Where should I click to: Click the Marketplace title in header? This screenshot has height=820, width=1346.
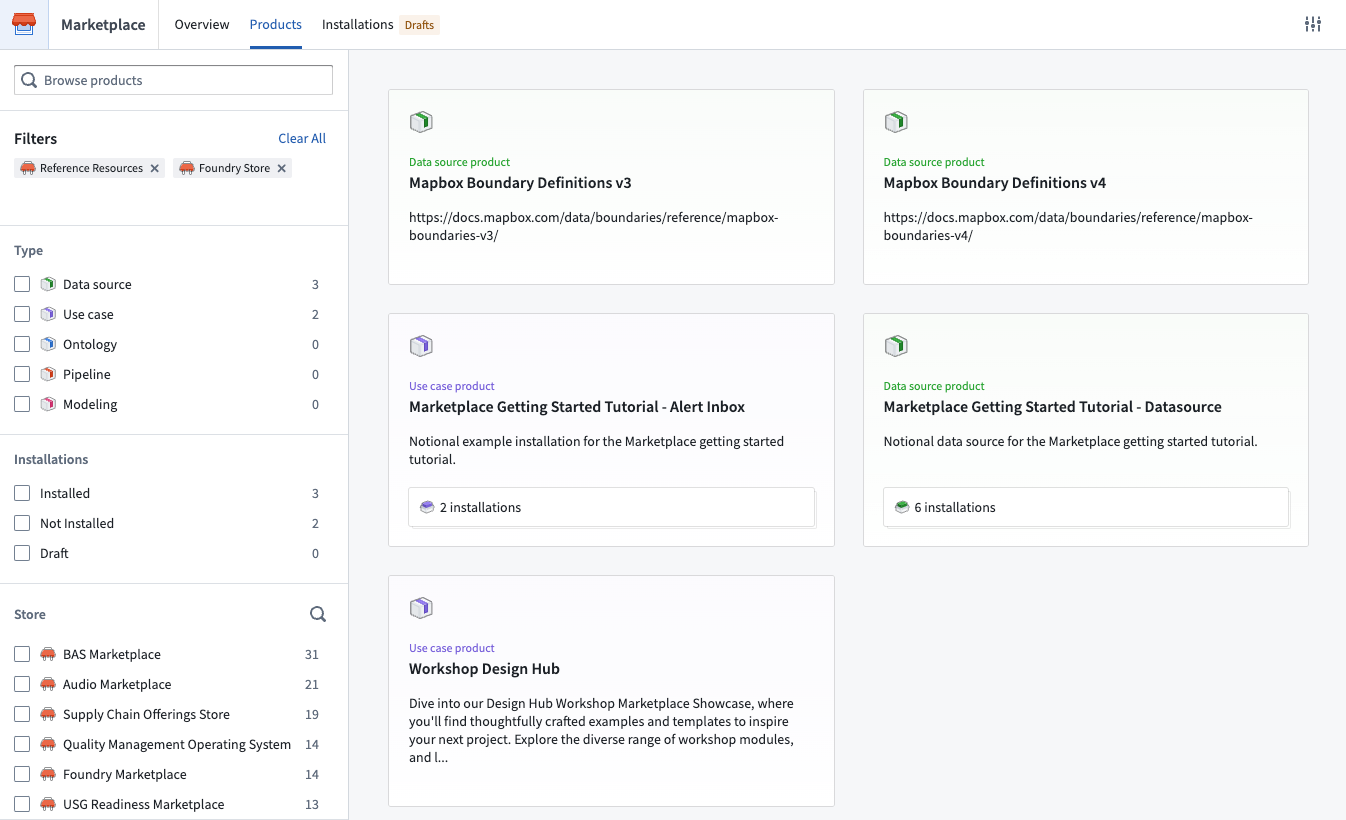pos(103,25)
